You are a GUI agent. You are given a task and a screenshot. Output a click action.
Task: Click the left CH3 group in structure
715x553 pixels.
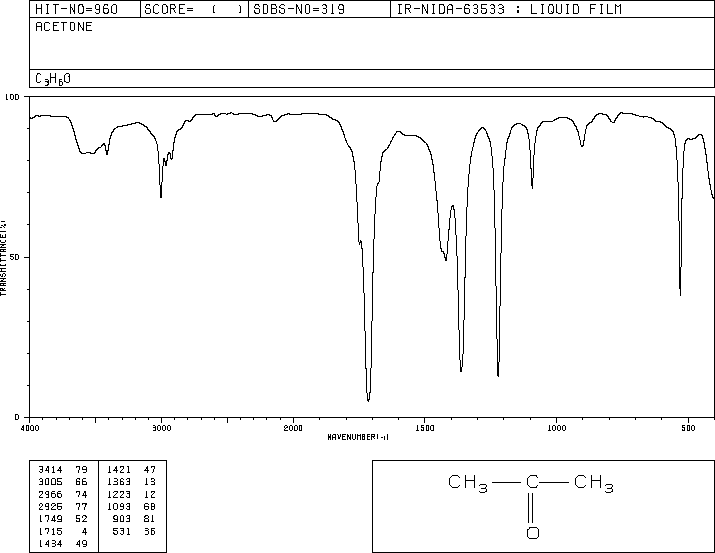click(468, 483)
